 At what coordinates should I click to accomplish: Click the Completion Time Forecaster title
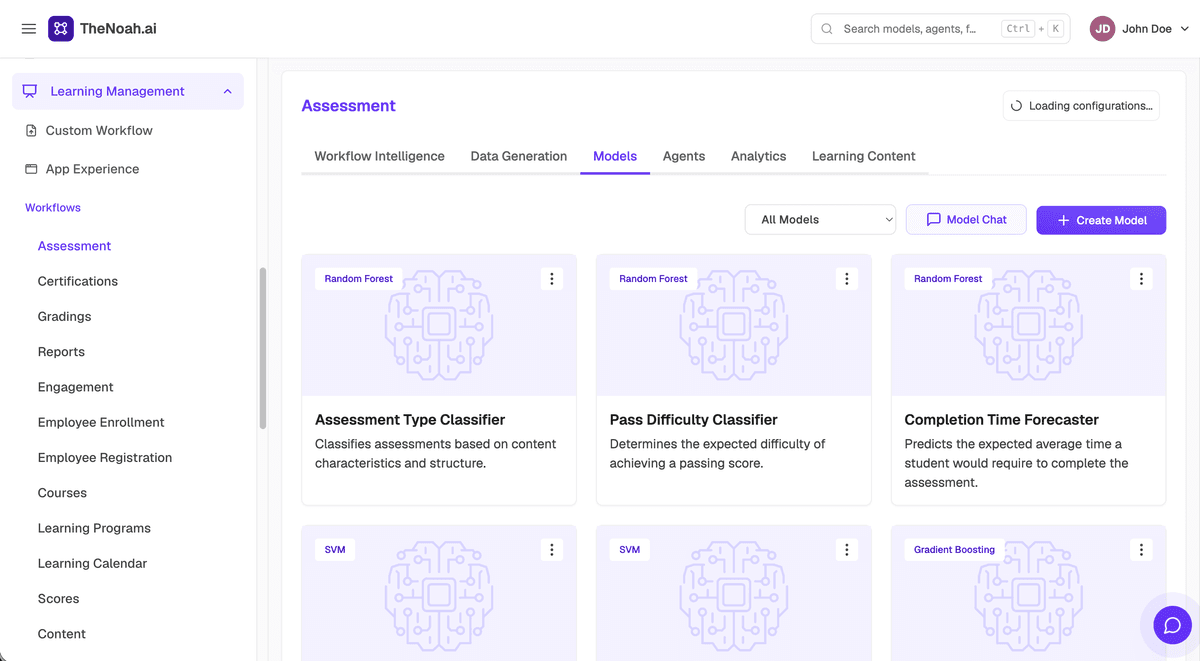1002,420
